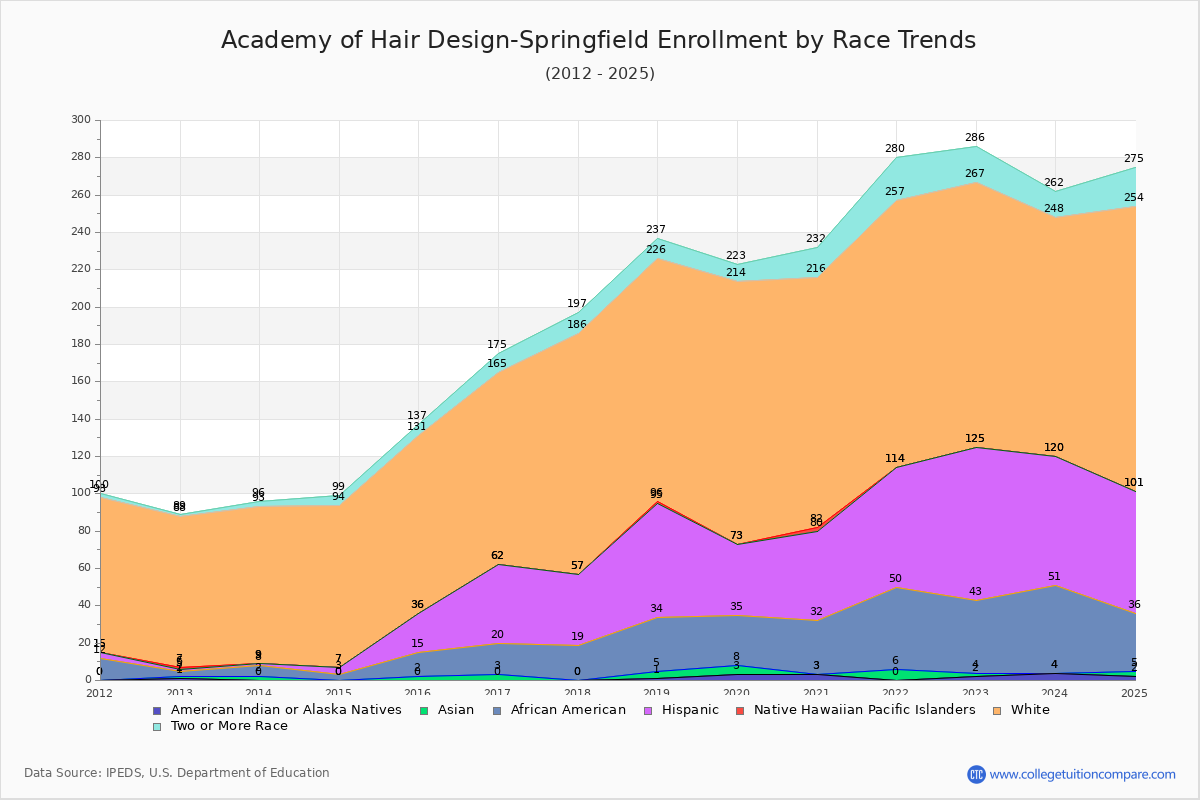Click the 275 data label for 2025

pyautogui.click(x=1134, y=159)
